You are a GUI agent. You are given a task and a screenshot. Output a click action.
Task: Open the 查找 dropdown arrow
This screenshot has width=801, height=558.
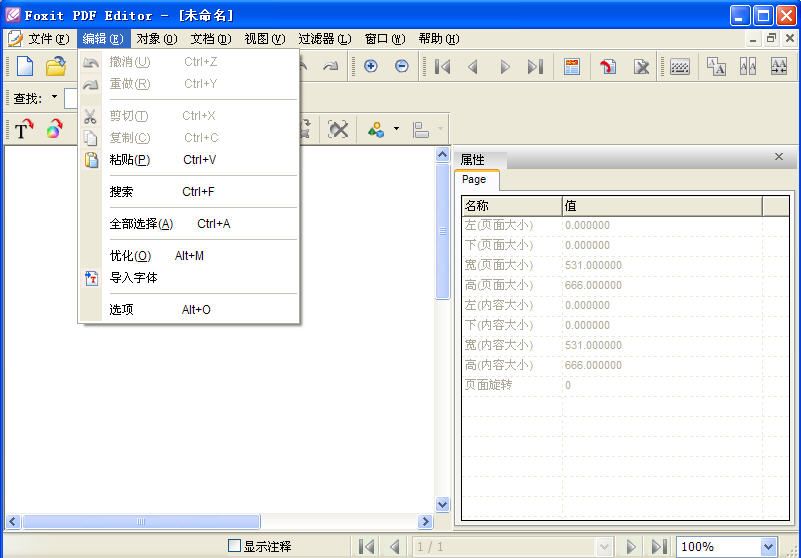pos(55,97)
